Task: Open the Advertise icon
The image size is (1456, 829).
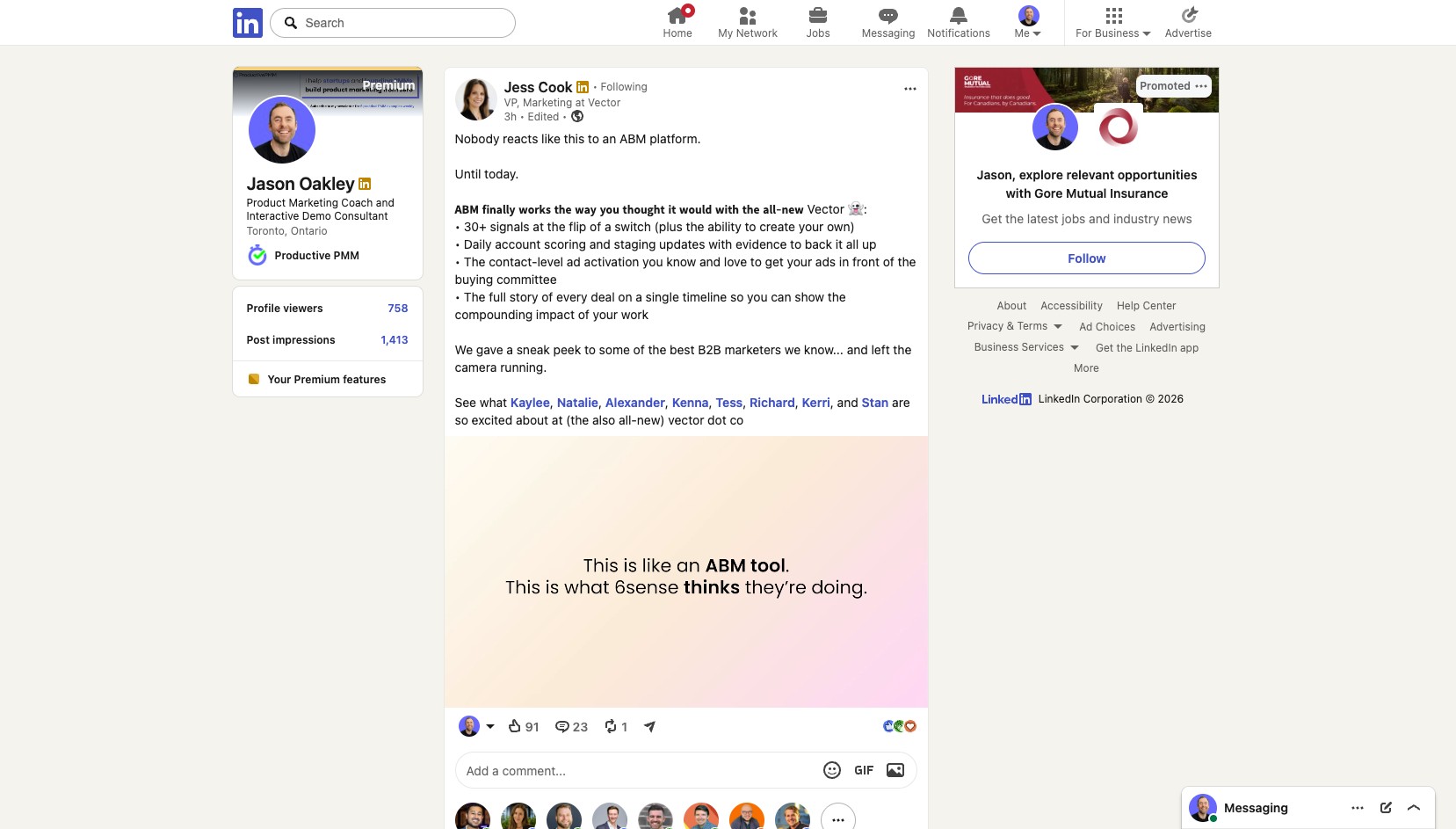Action: pos(1188,23)
